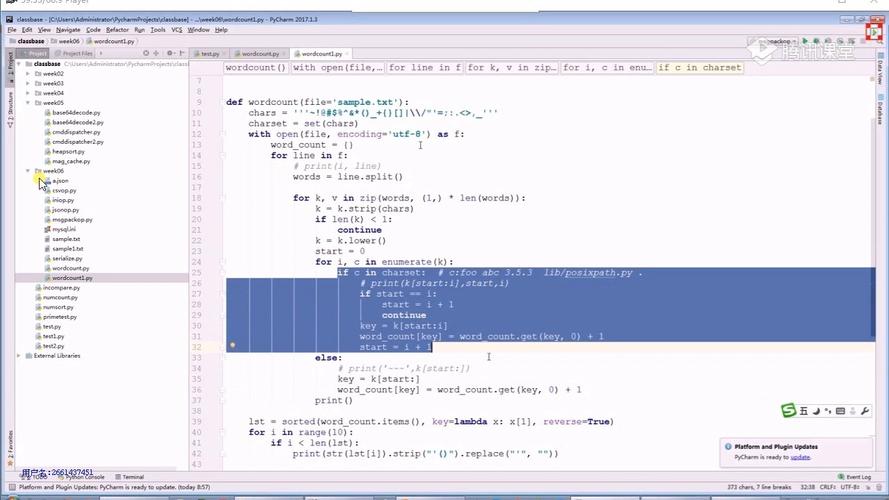Image resolution: width=889 pixels, height=500 pixels.
Task: Select msgpackop.py file
Action: pos(72,219)
